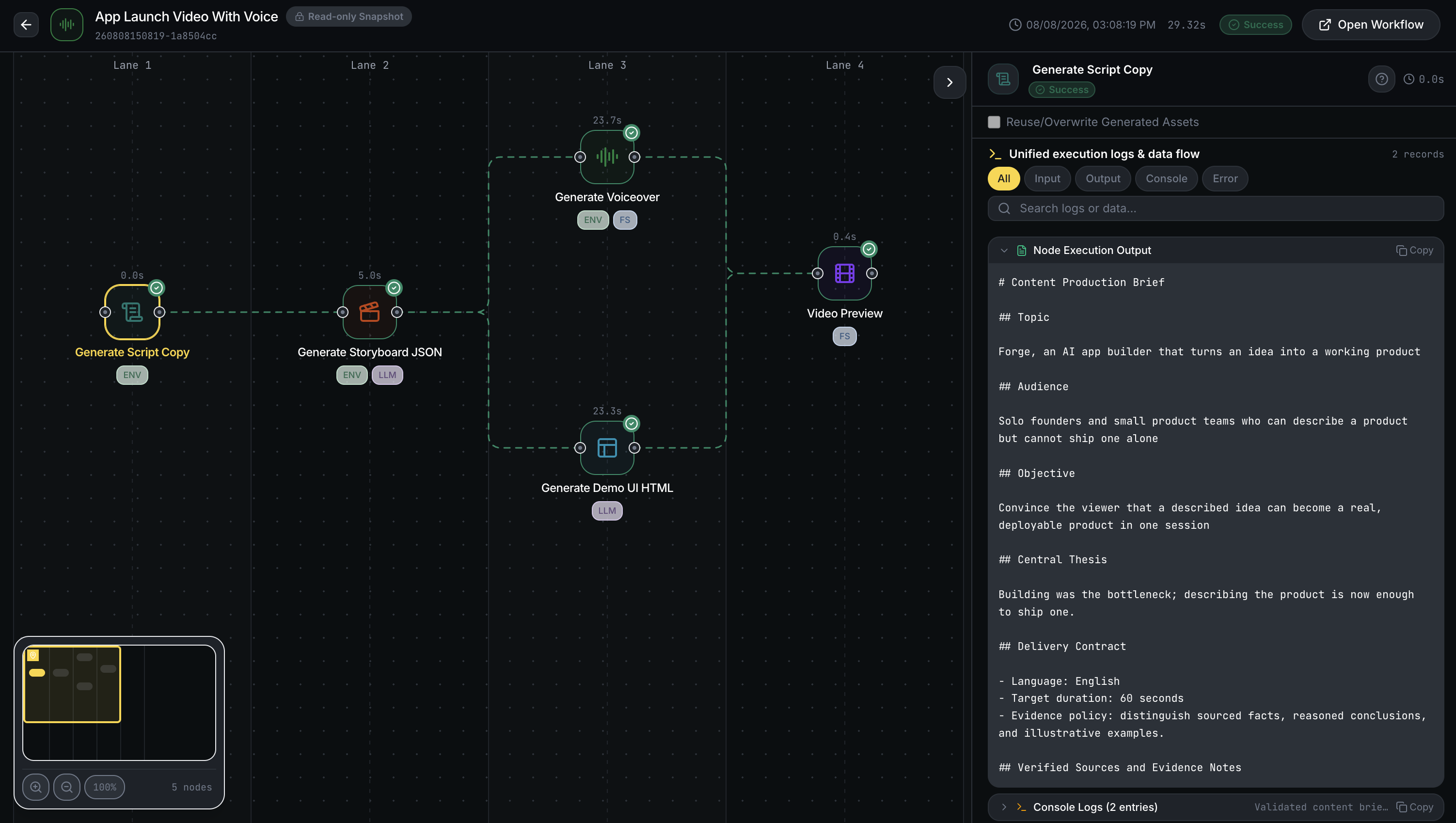
Task: Click inside Search logs or data field
Action: [1215, 208]
